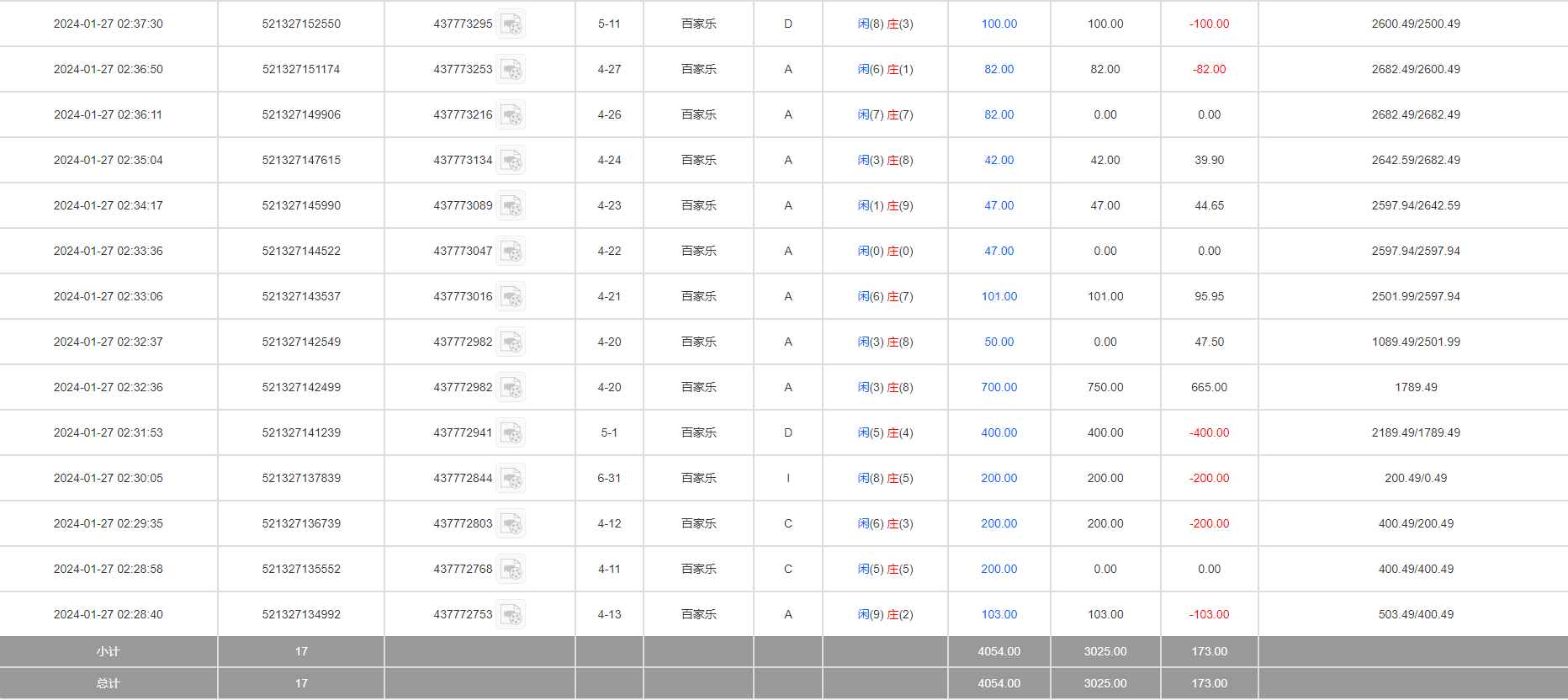Click result 闲(7) 庄(7)

(x=885, y=114)
